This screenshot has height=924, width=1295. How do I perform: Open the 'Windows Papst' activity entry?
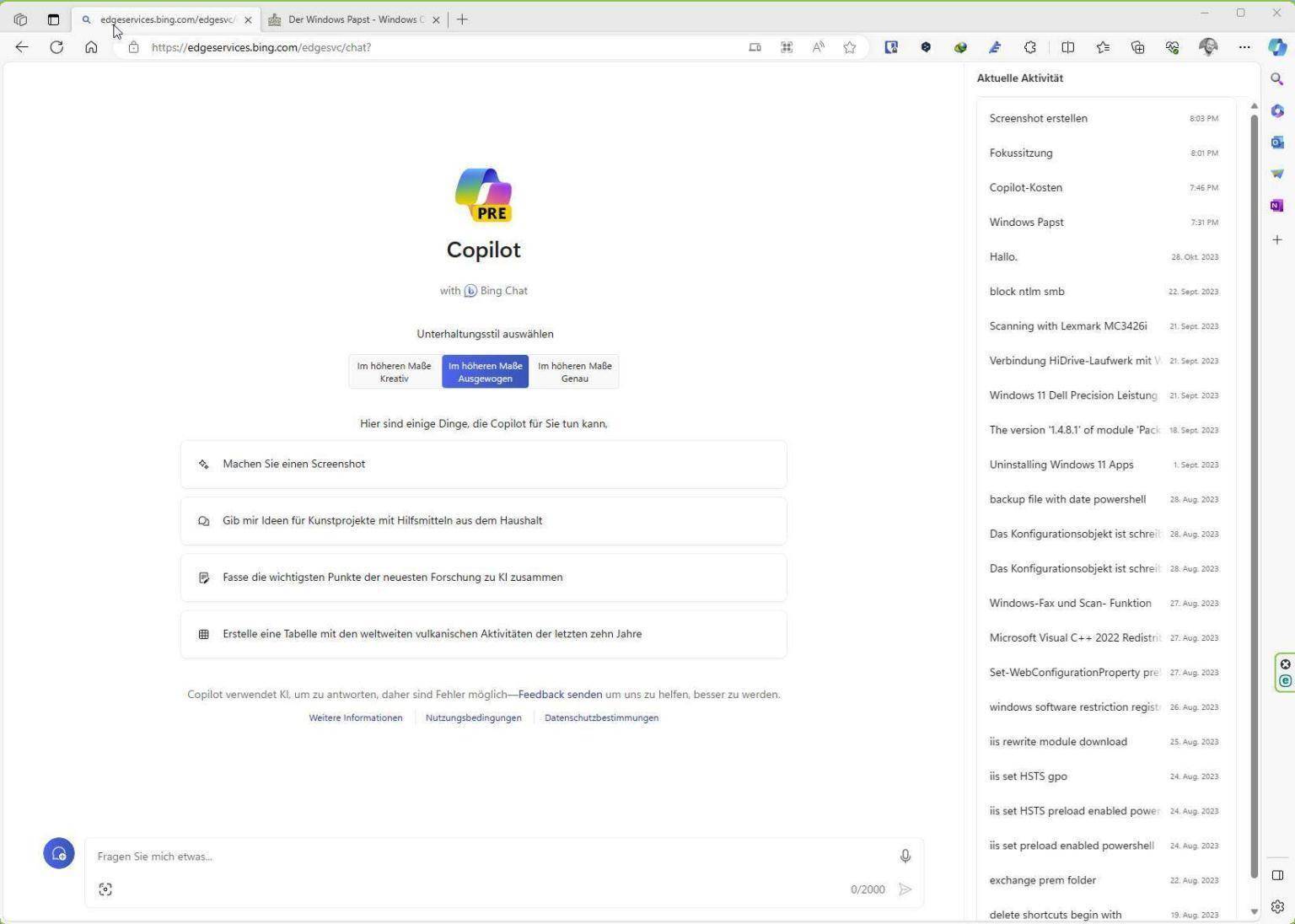[x=1026, y=222]
